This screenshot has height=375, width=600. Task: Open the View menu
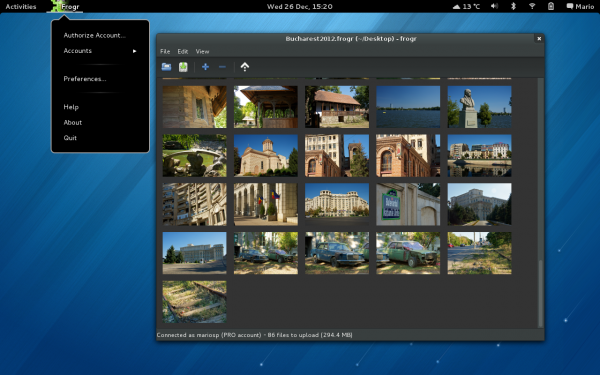click(x=202, y=51)
